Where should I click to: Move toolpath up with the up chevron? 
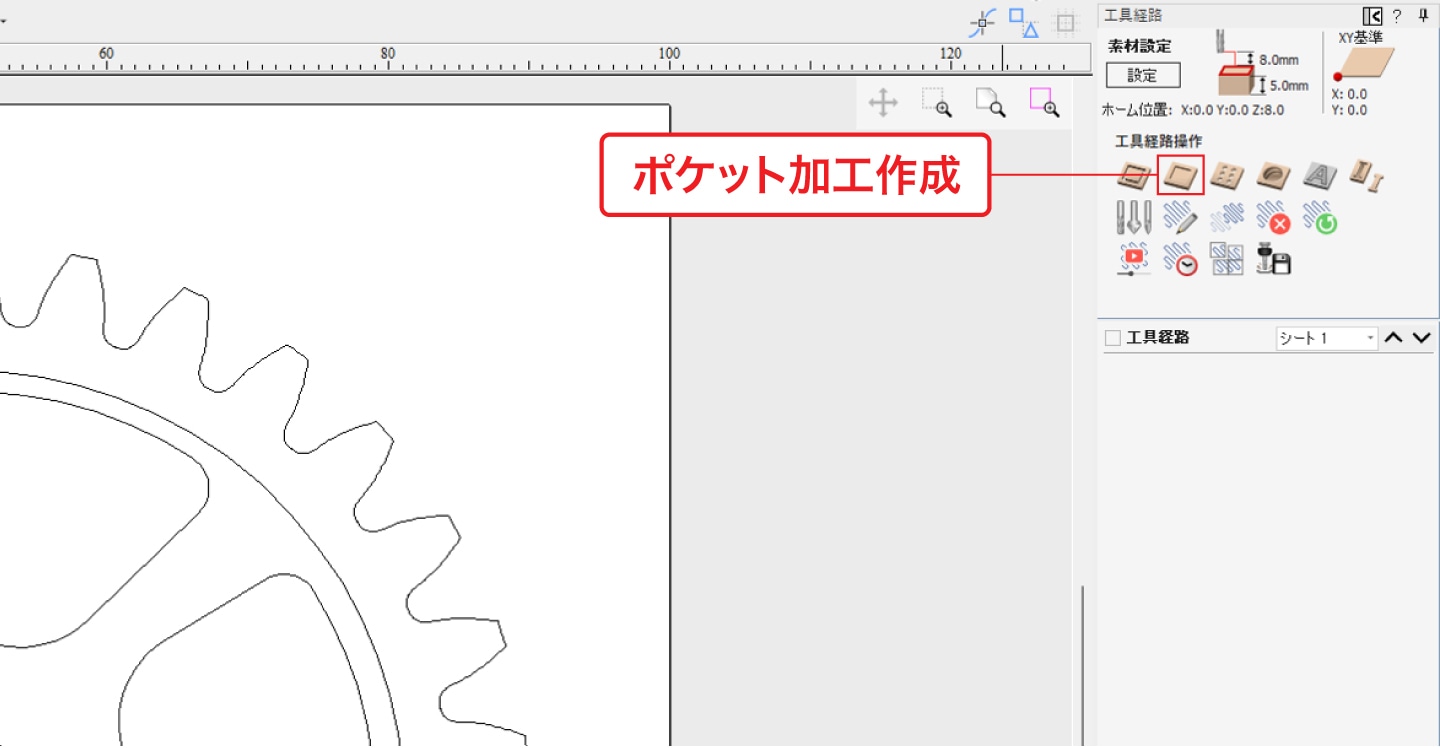coord(1394,338)
